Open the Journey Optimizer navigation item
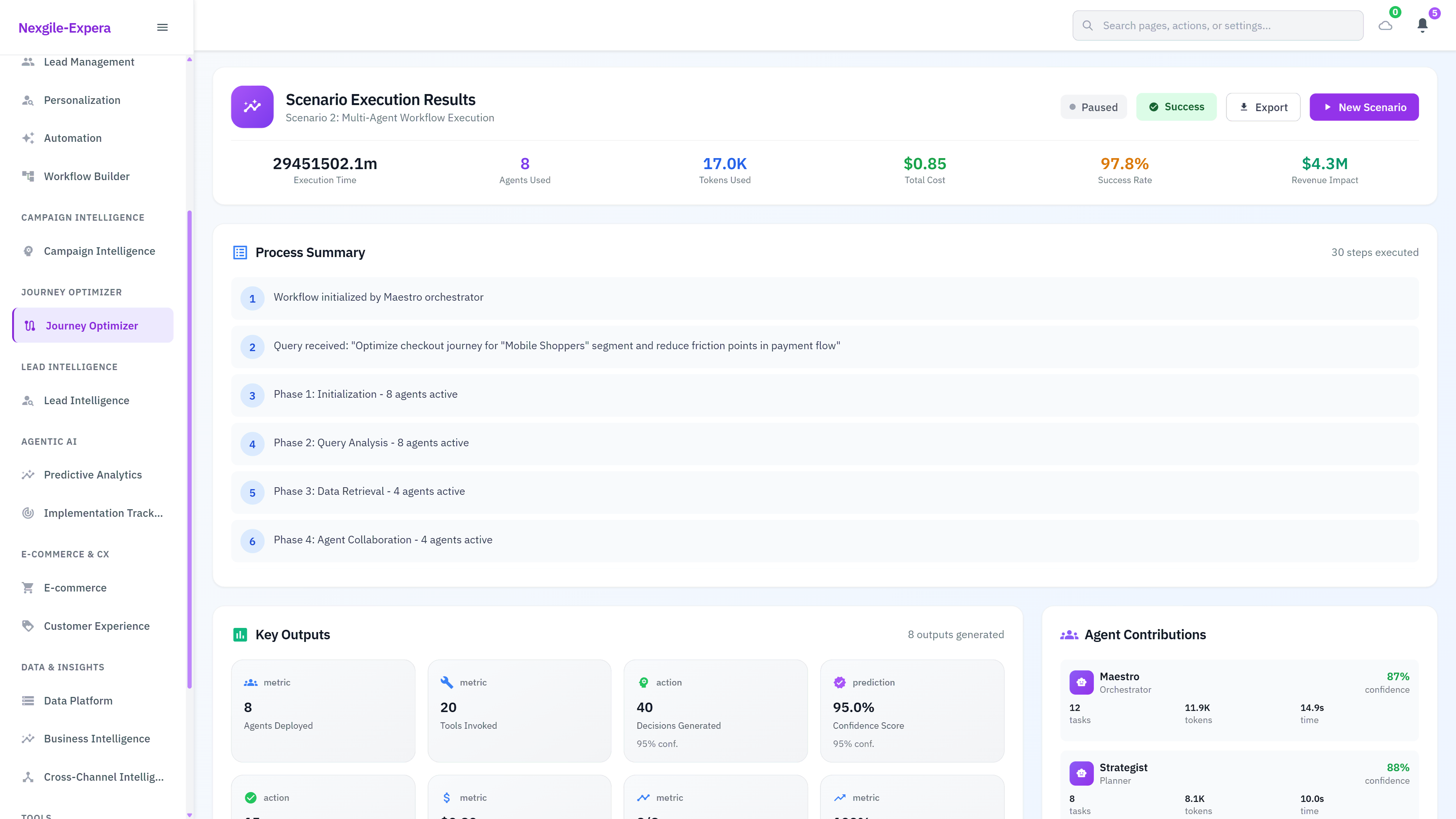 click(x=91, y=325)
